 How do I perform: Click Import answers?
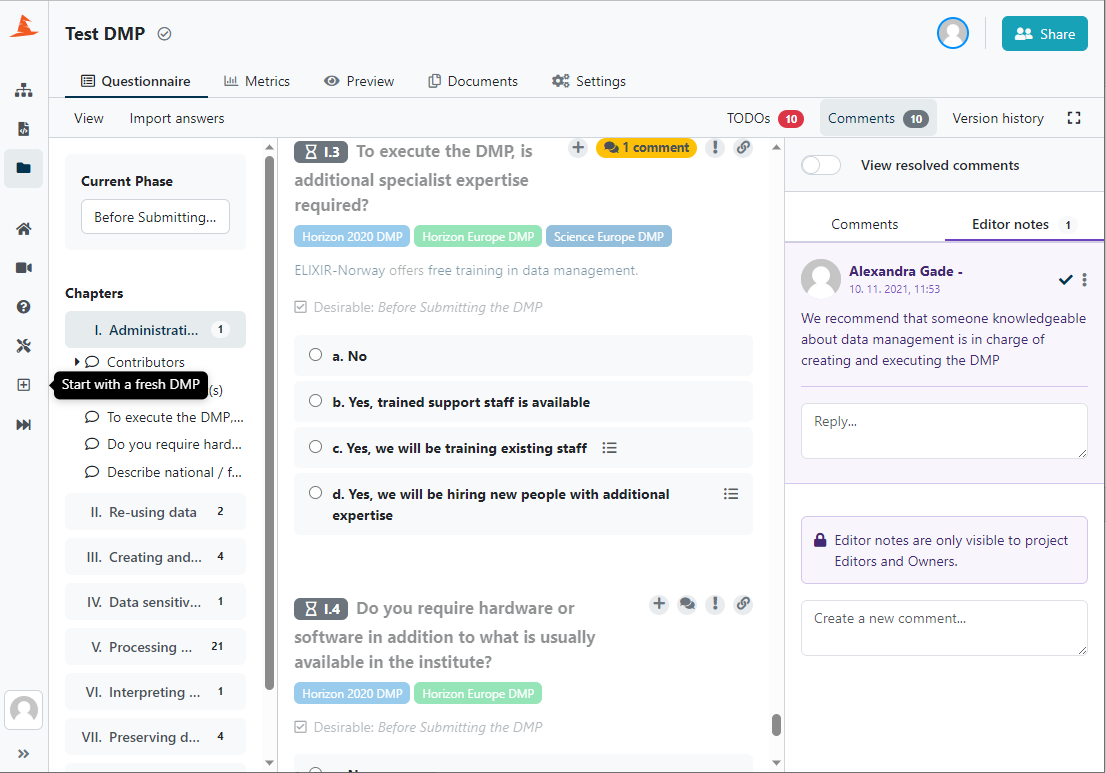point(177,118)
